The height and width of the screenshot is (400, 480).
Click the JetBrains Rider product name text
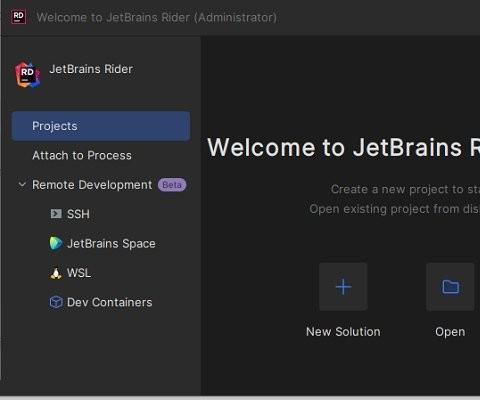91,69
